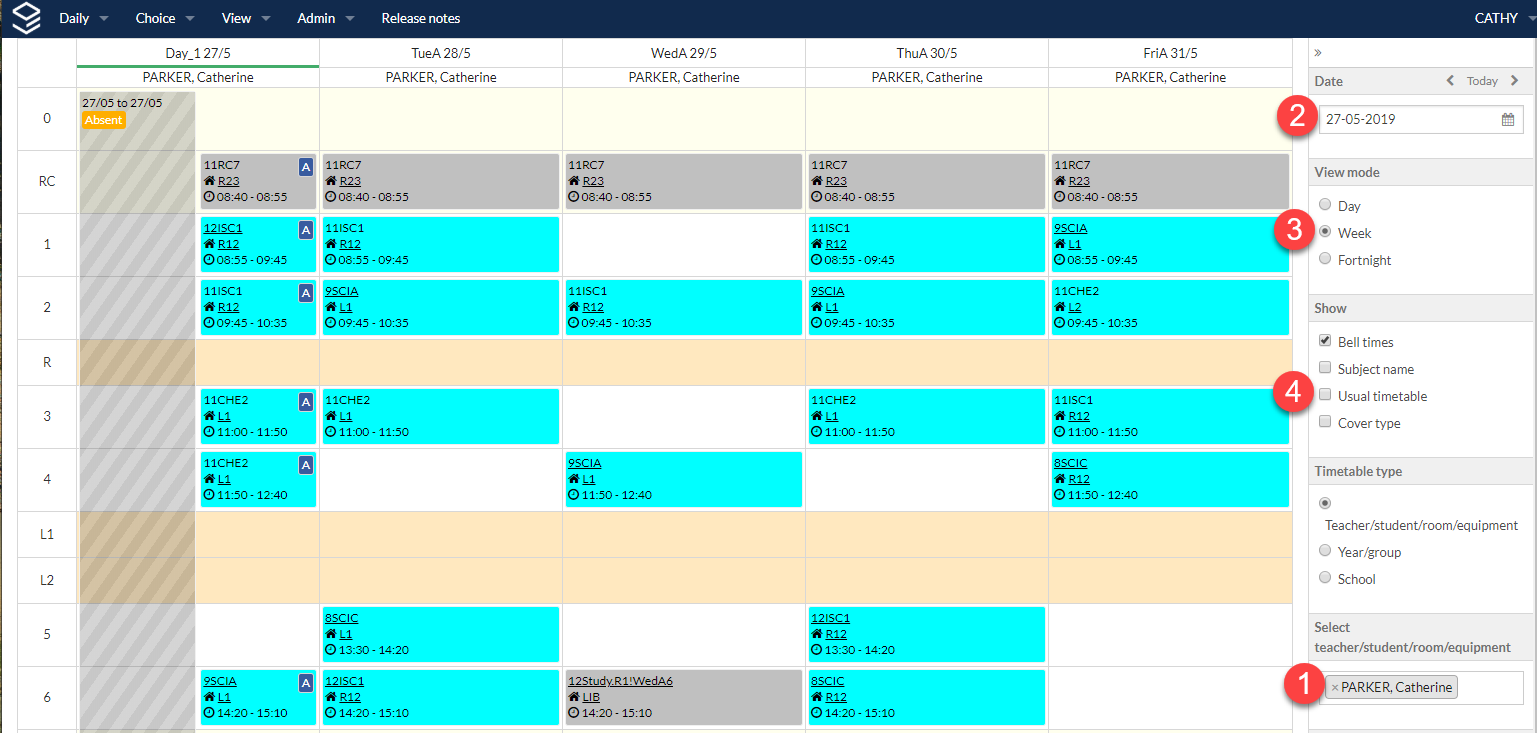
Task: Enable the Subject name checkbox
Action: [1325, 368]
